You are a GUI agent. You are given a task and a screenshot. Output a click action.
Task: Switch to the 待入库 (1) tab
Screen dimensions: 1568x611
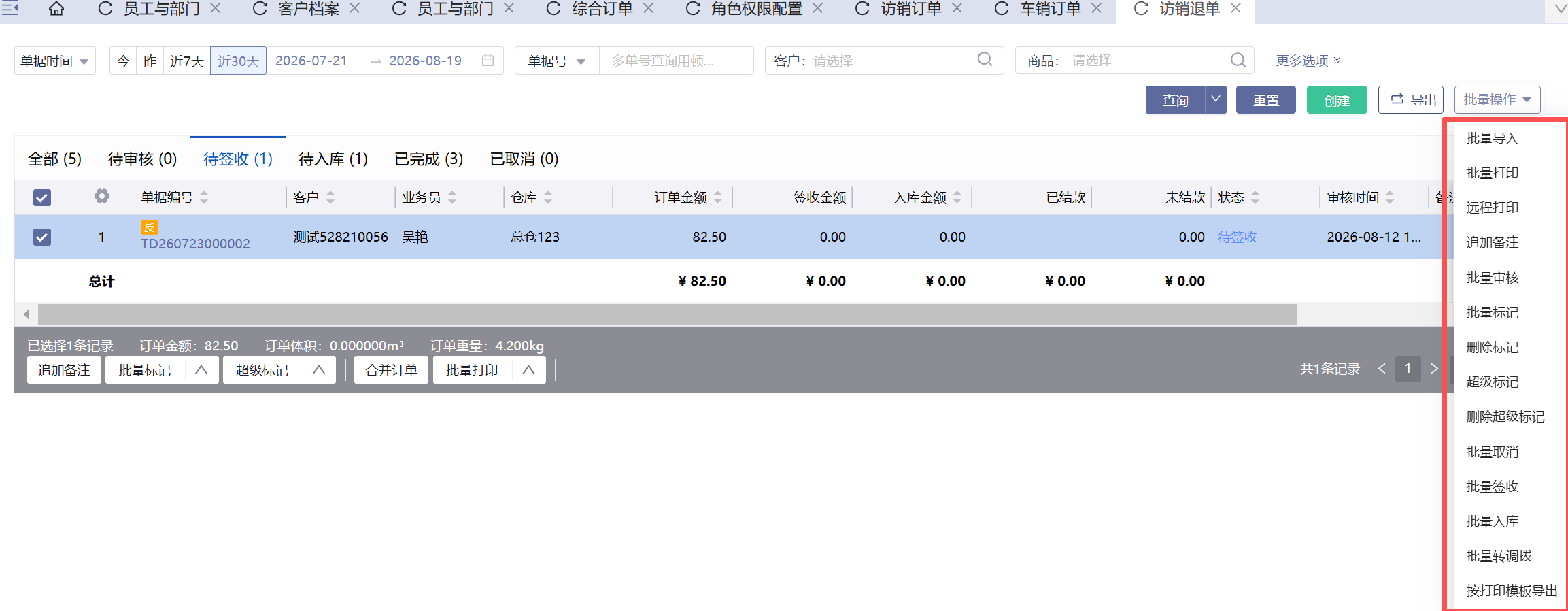(x=333, y=159)
